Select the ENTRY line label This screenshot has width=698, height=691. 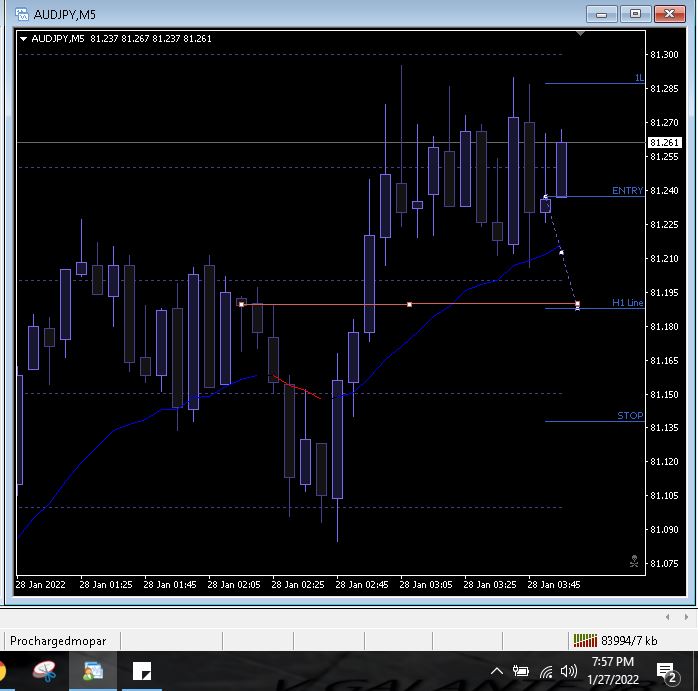coord(627,191)
